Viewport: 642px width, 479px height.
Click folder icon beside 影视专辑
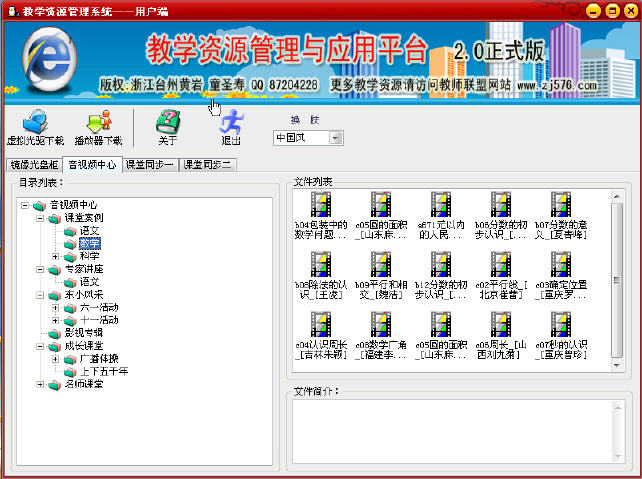point(54,334)
